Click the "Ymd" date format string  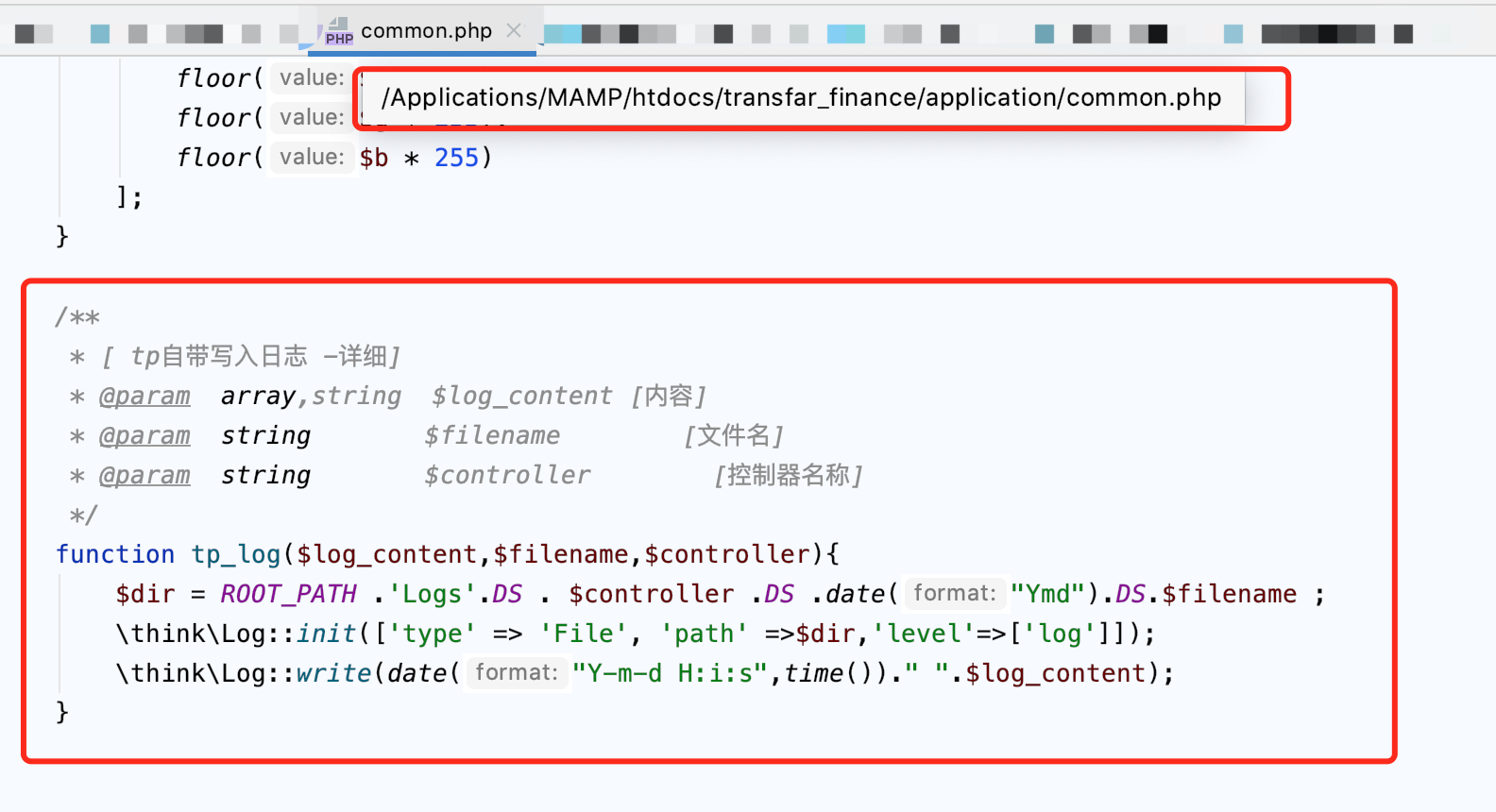pos(1047,594)
